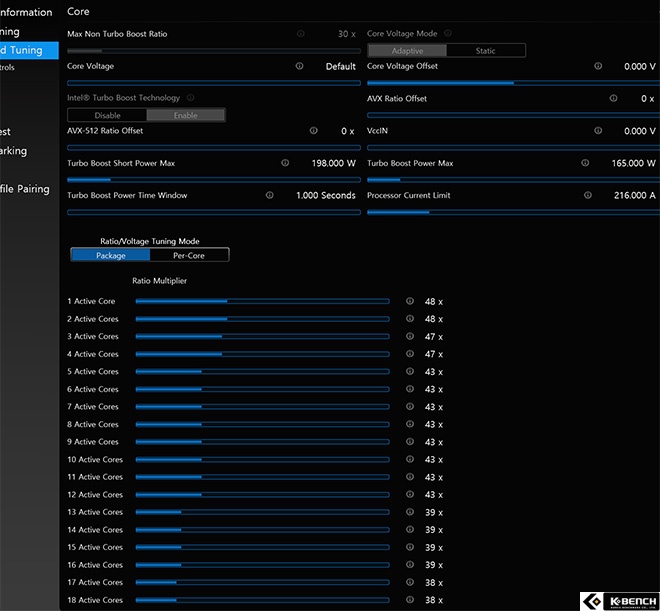Show info icon for VccIN
This screenshot has width=660, height=611.
[x=598, y=131]
